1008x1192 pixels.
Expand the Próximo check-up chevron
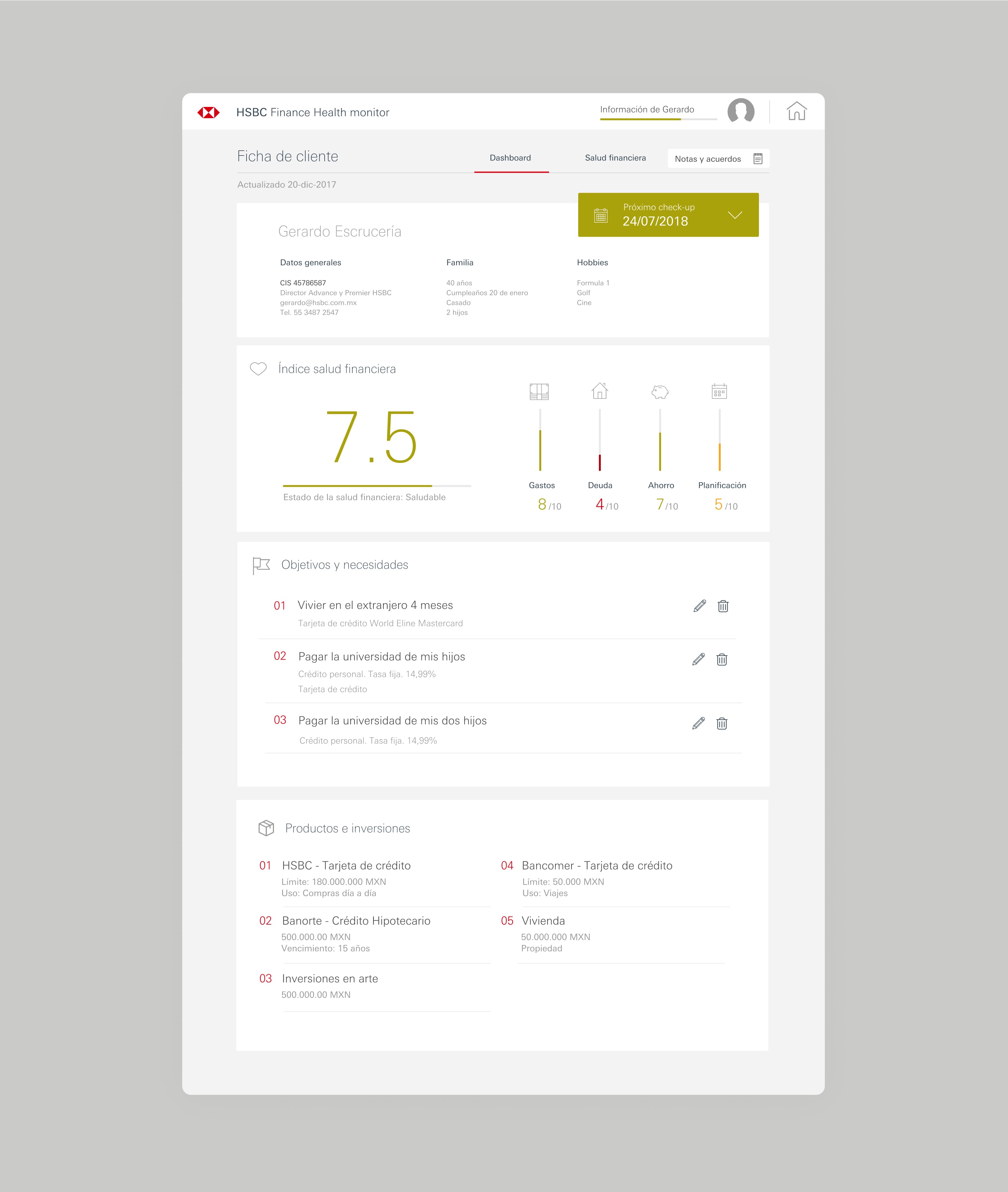[735, 215]
